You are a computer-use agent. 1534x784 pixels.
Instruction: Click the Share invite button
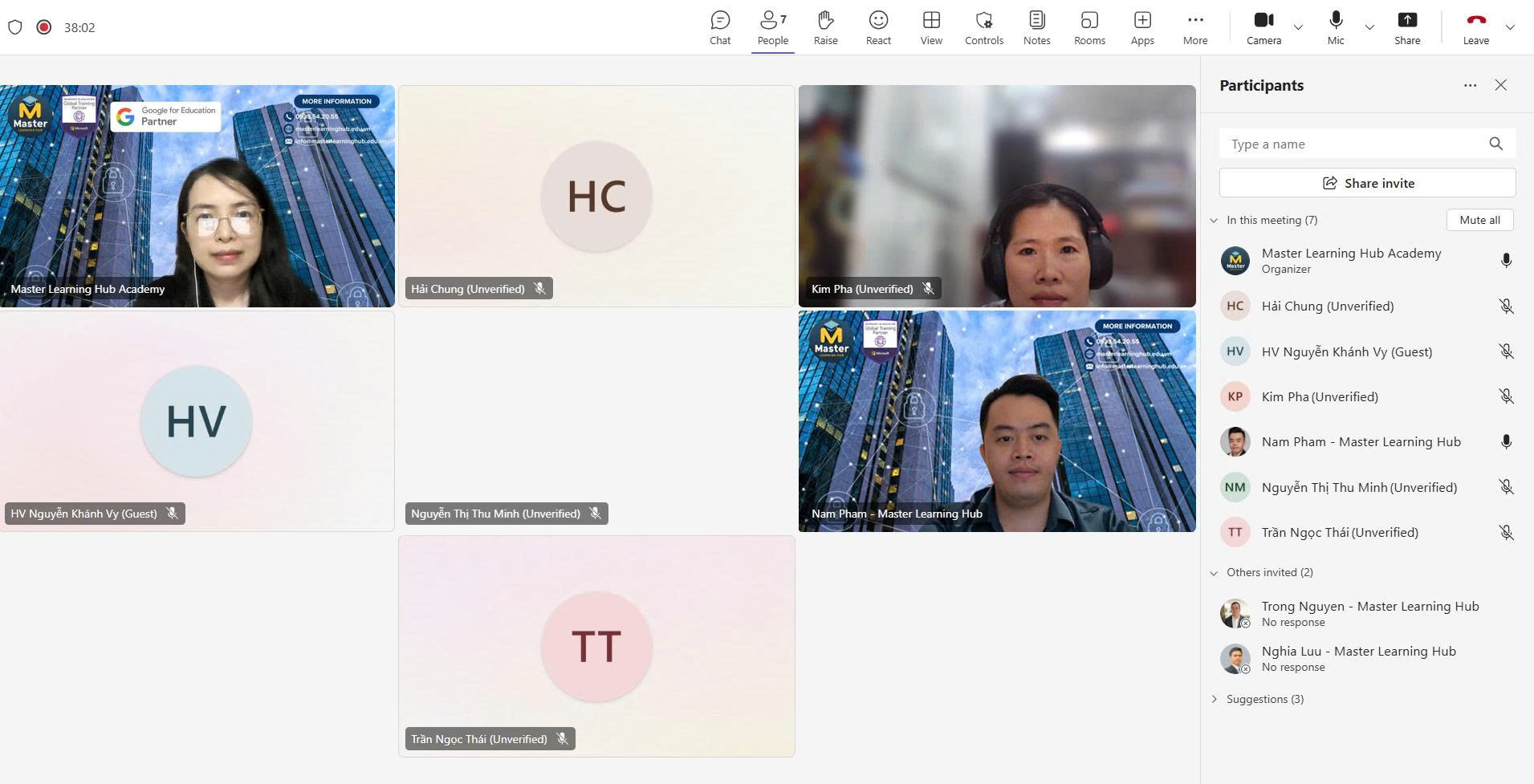point(1367,183)
